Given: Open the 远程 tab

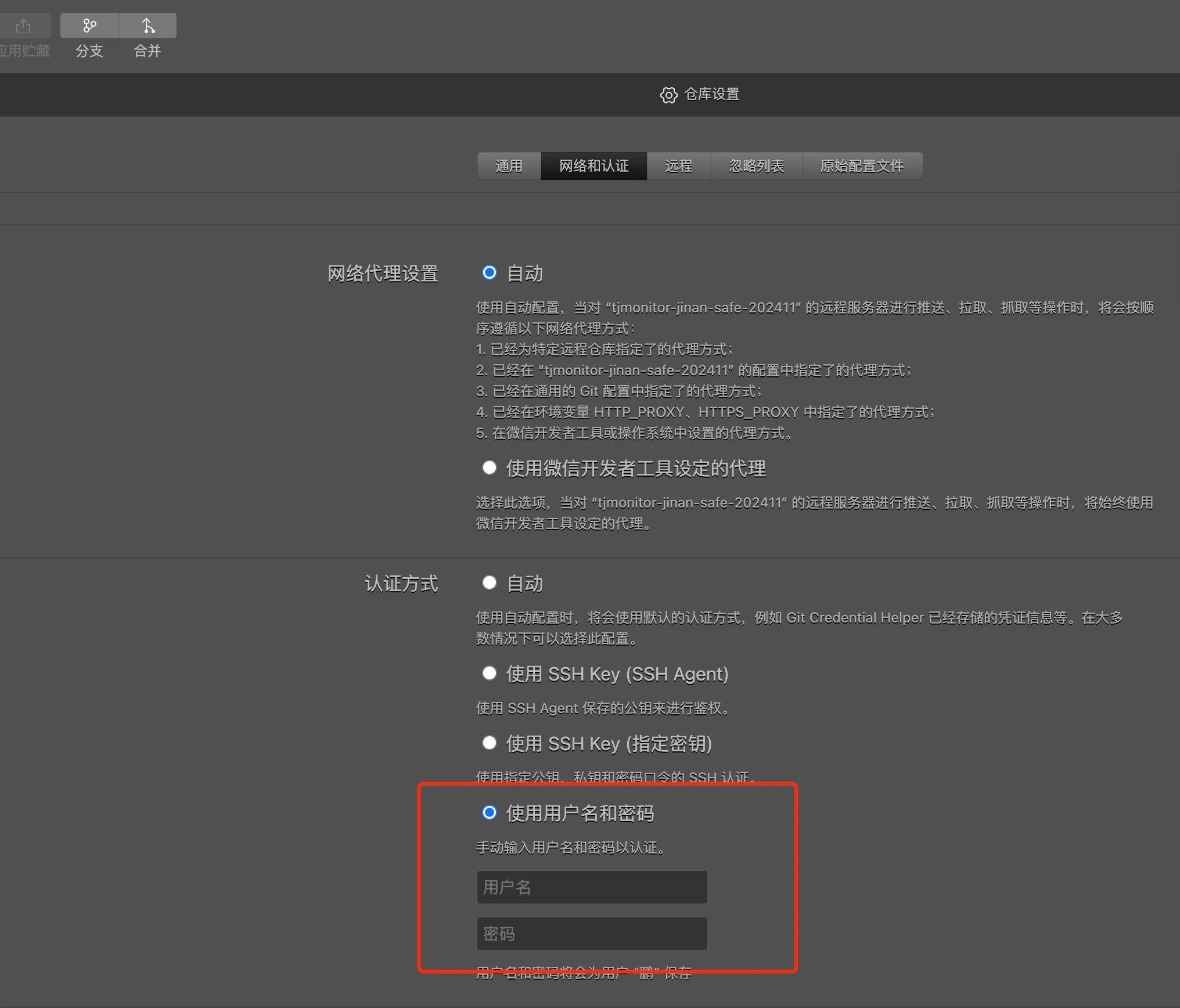Looking at the screenshot, I should pos(678,166).
